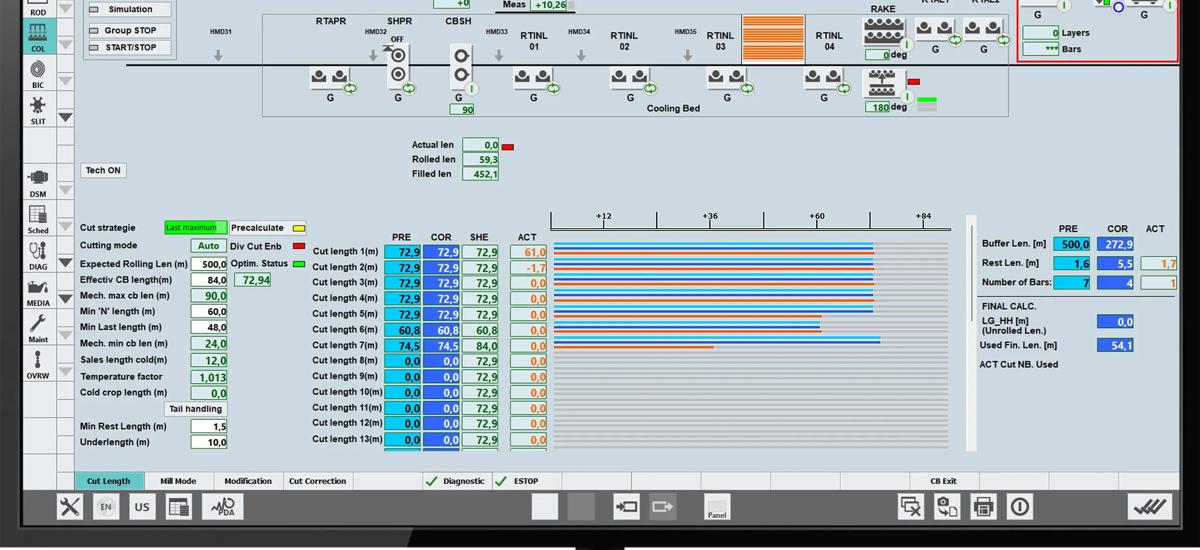This screenshot has height=550, width=1200.
Task: Click the Auto cutting mode button
Action: (x=208, y=246)
